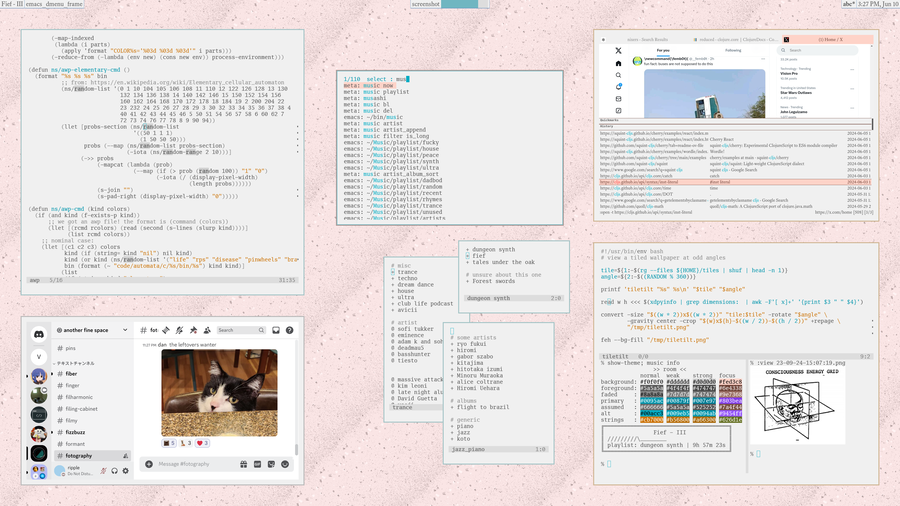Select 'meta: music now' highlighted entry
Screen dimensions: 900x506
click(368, 85)
